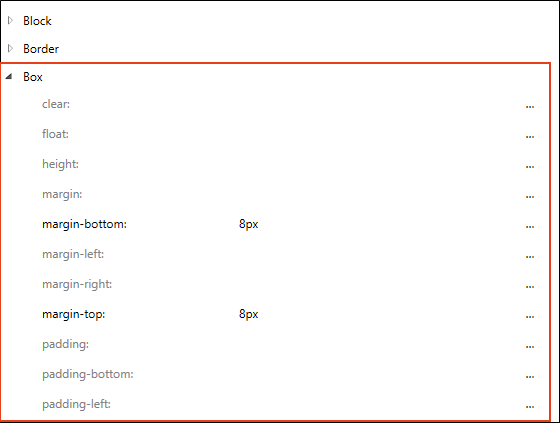560x423 pixels.
Task: Expand the Border category
Action: pyautogui.click(x=10, y=48)
